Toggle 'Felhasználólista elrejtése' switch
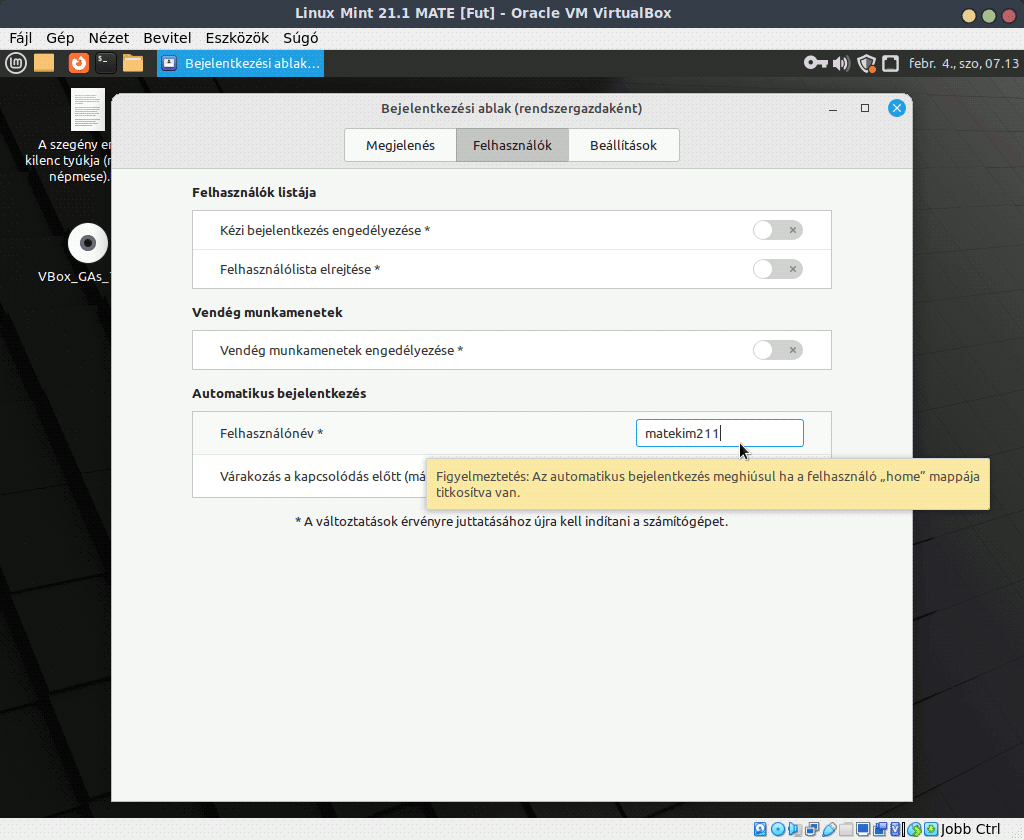The width and height of the screenshot is (1024, 840). click(777, 269)
